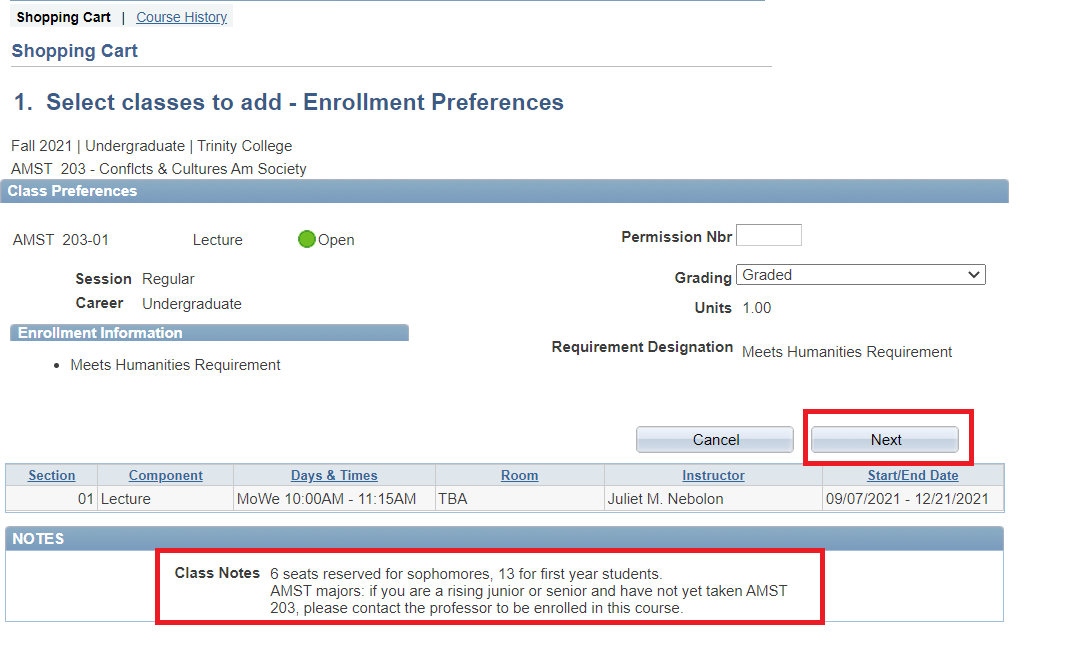Switch to the Course History tab
Screen dimensions: 1065x645
(x=181, y=17)
